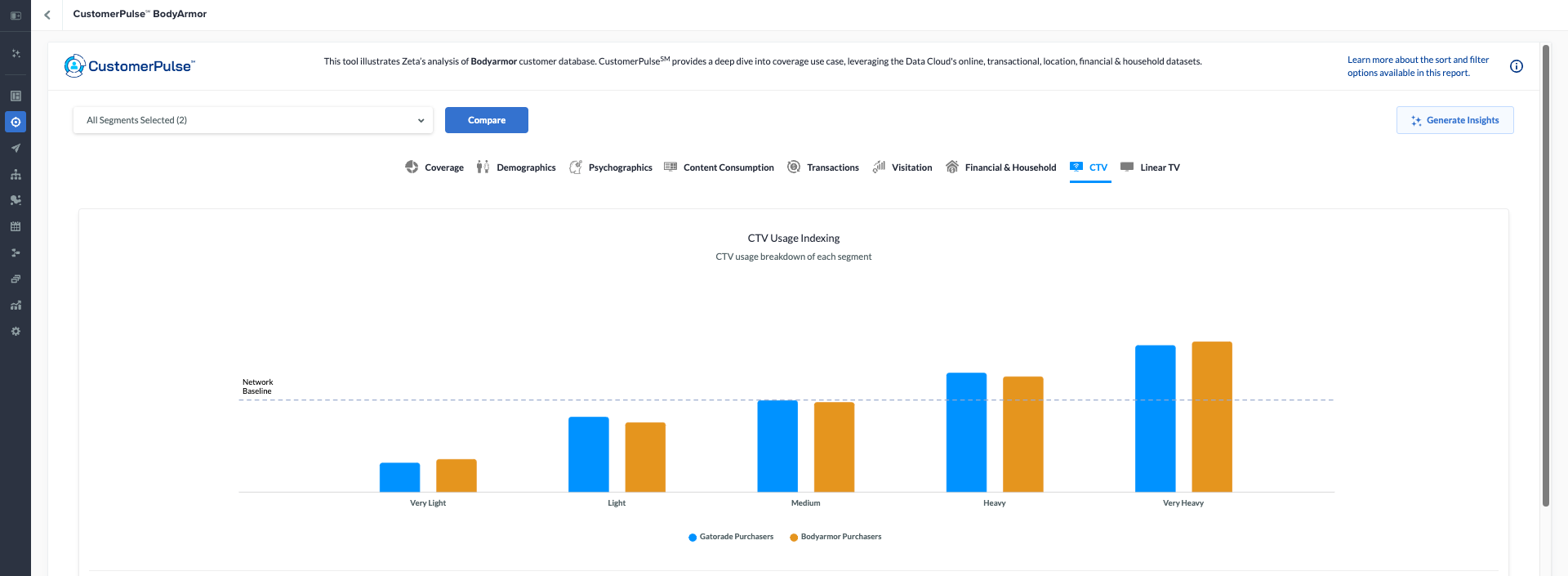1568x576 pixels.
Task: Click the Visitation bar-signal icon
Action: [x=879, y=167]
